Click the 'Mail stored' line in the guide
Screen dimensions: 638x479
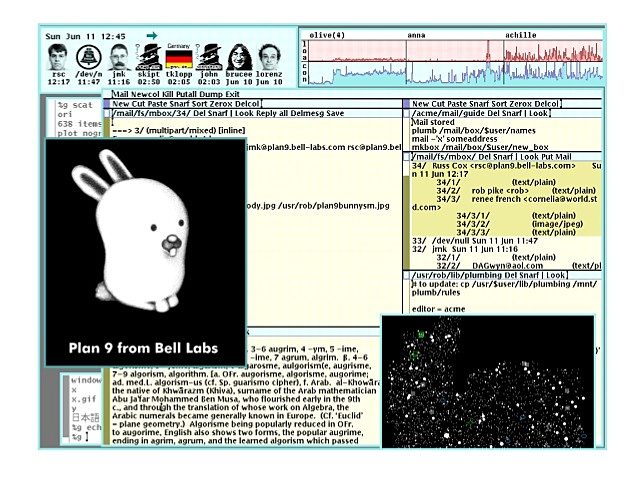[433, 122]
